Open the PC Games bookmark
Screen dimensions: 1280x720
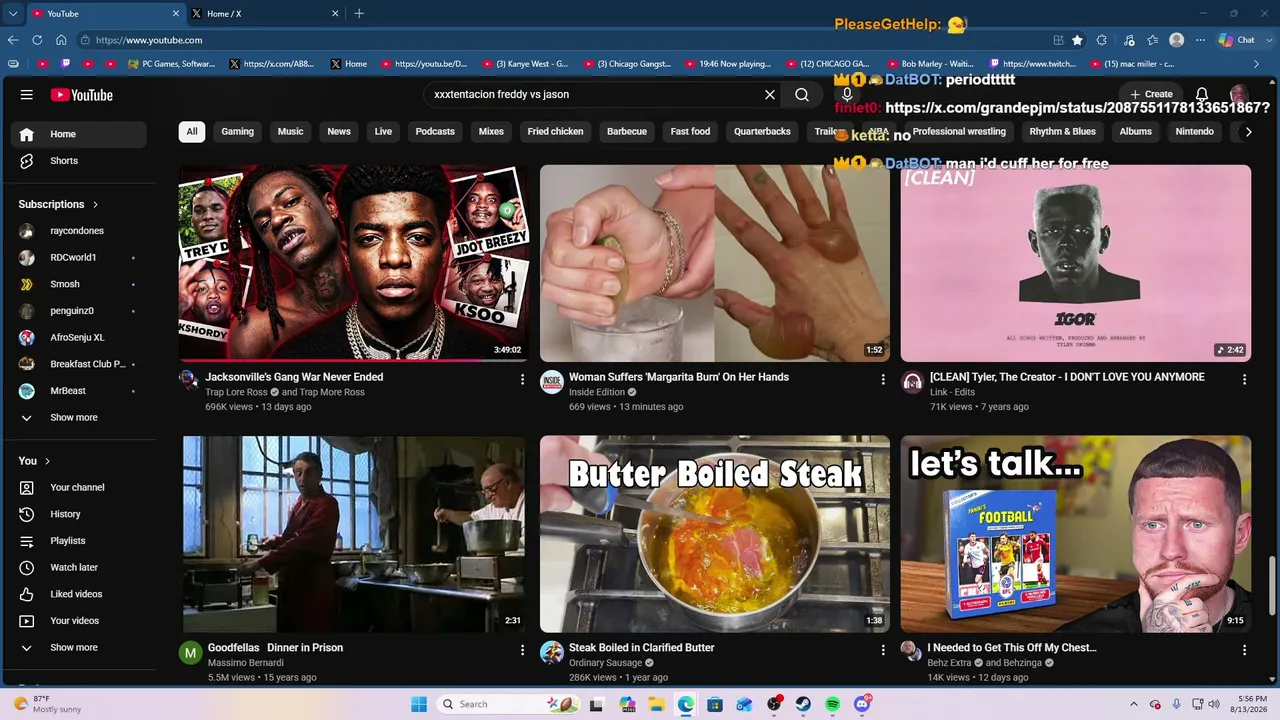171,64
